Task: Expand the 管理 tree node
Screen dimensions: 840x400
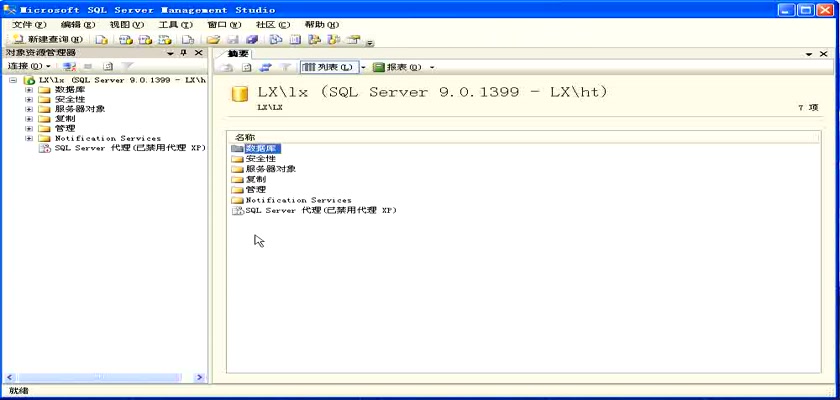Action: click(29, 129)
